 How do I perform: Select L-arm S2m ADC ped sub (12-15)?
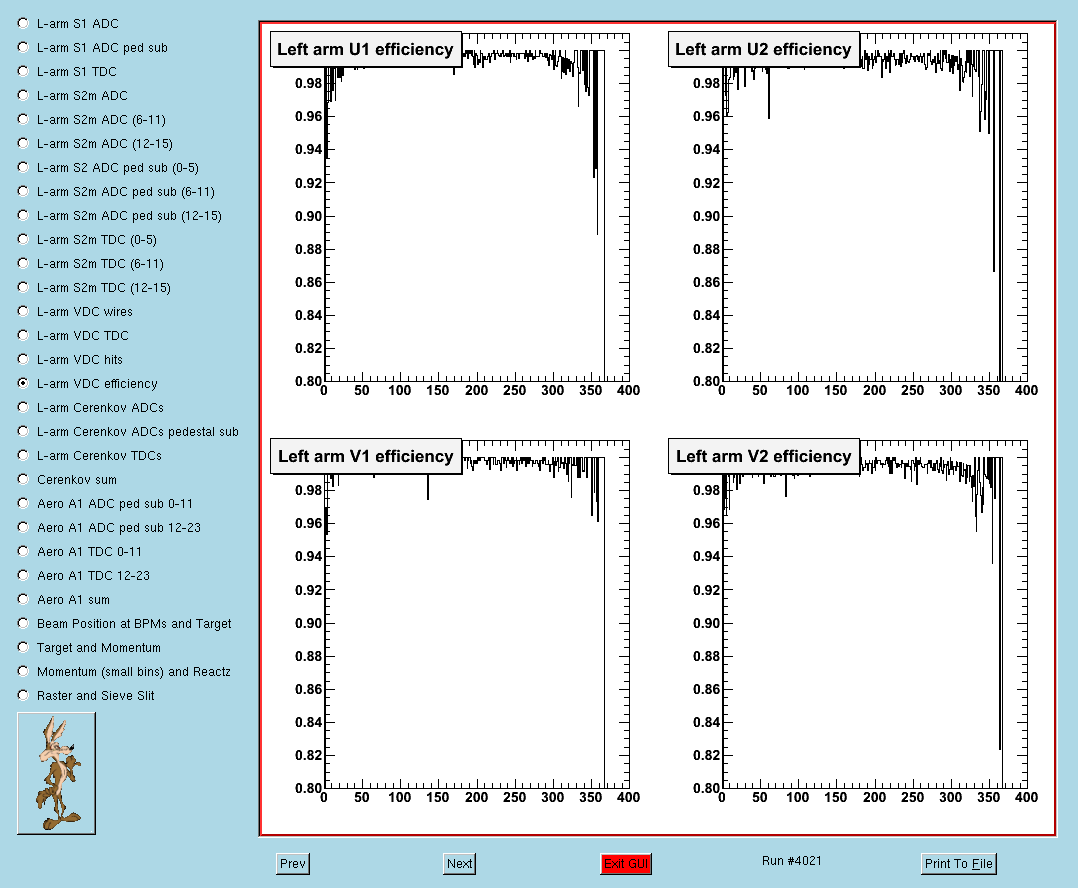23,216
